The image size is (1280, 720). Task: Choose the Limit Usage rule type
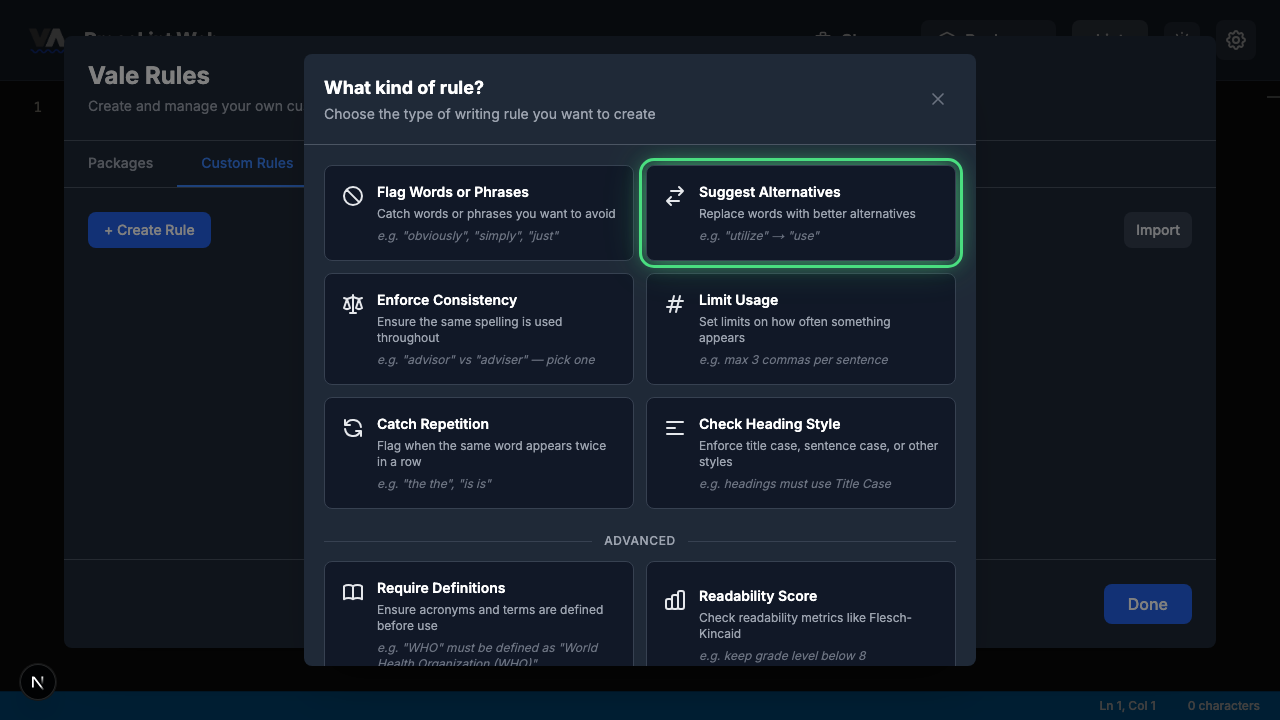click(x=801, y=329)
